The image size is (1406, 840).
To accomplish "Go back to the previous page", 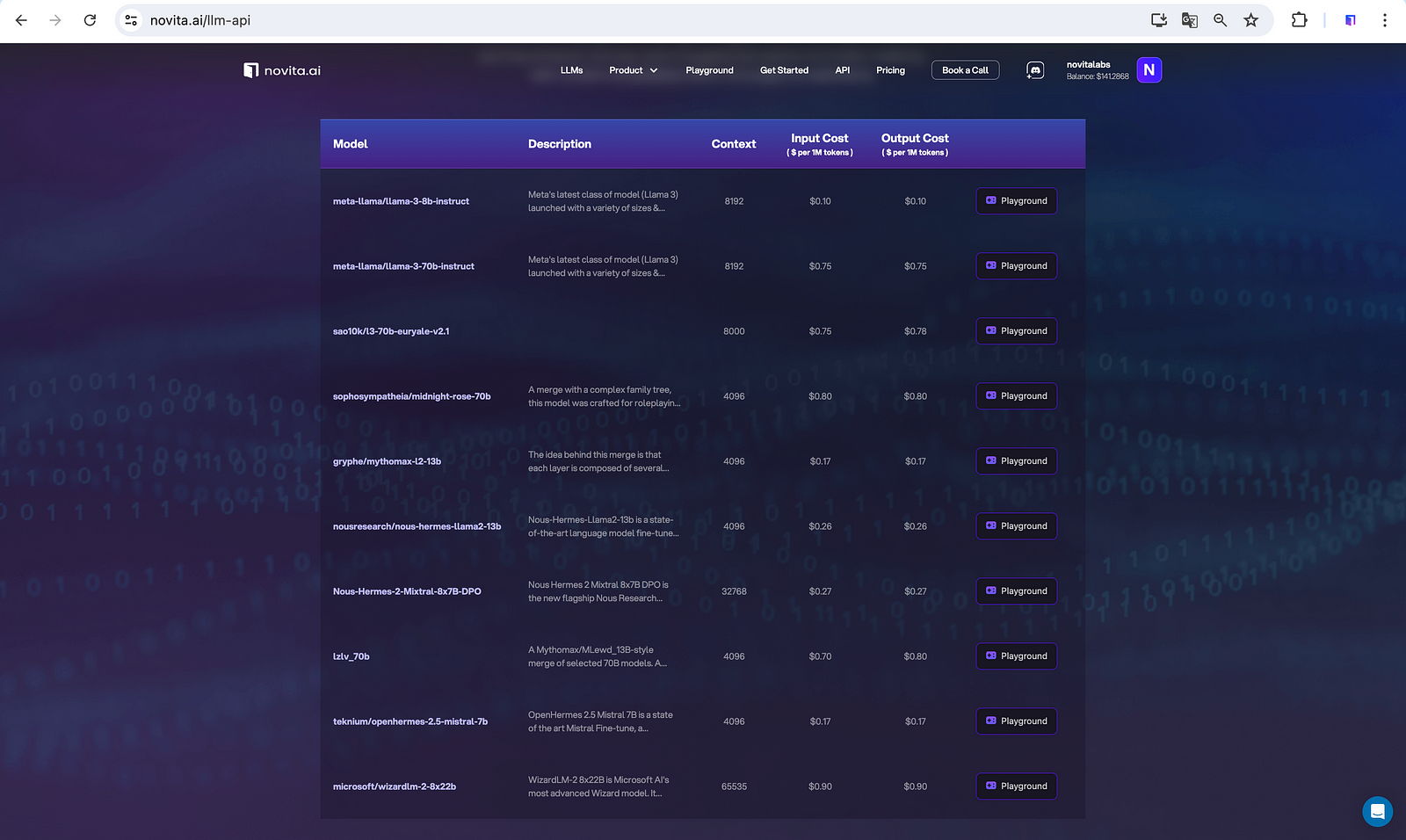I will click(21, 20).
